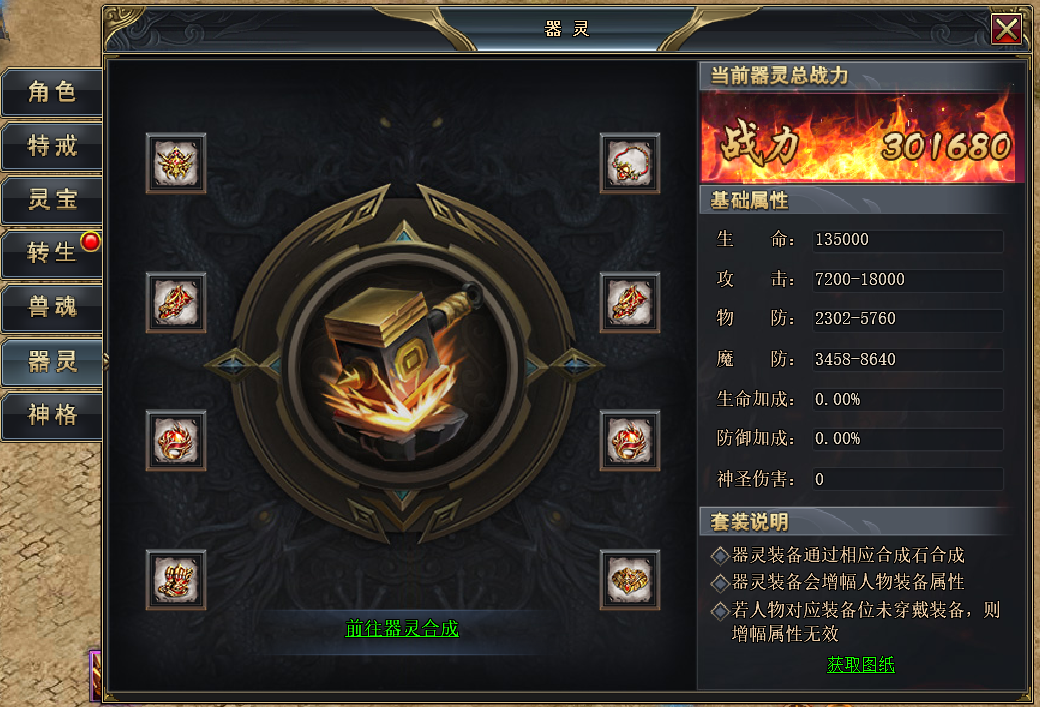This screenshot has height=707, width=1040.
Task: Switch to the 角色 tab
Action: [52, 92]
